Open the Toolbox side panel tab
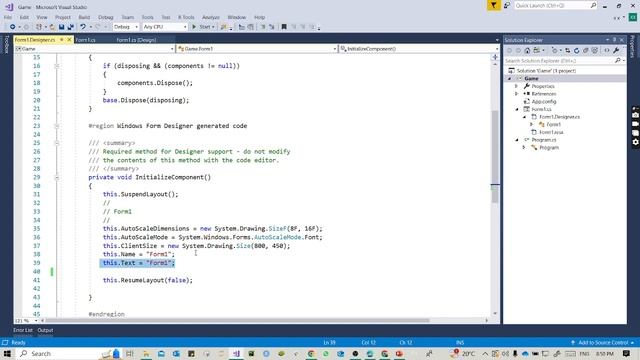 pos(6,45)
